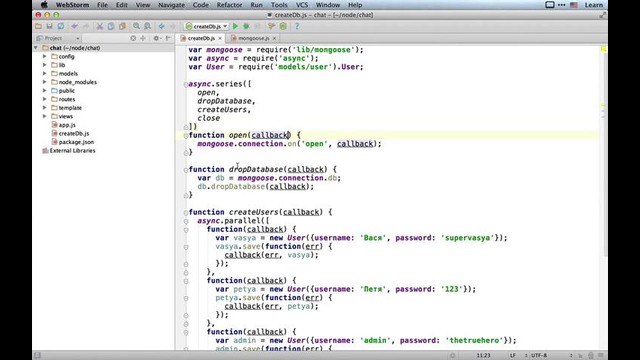This screenshot has height=360, width=640.
Task: Fold the open function block
Action: 186,136
